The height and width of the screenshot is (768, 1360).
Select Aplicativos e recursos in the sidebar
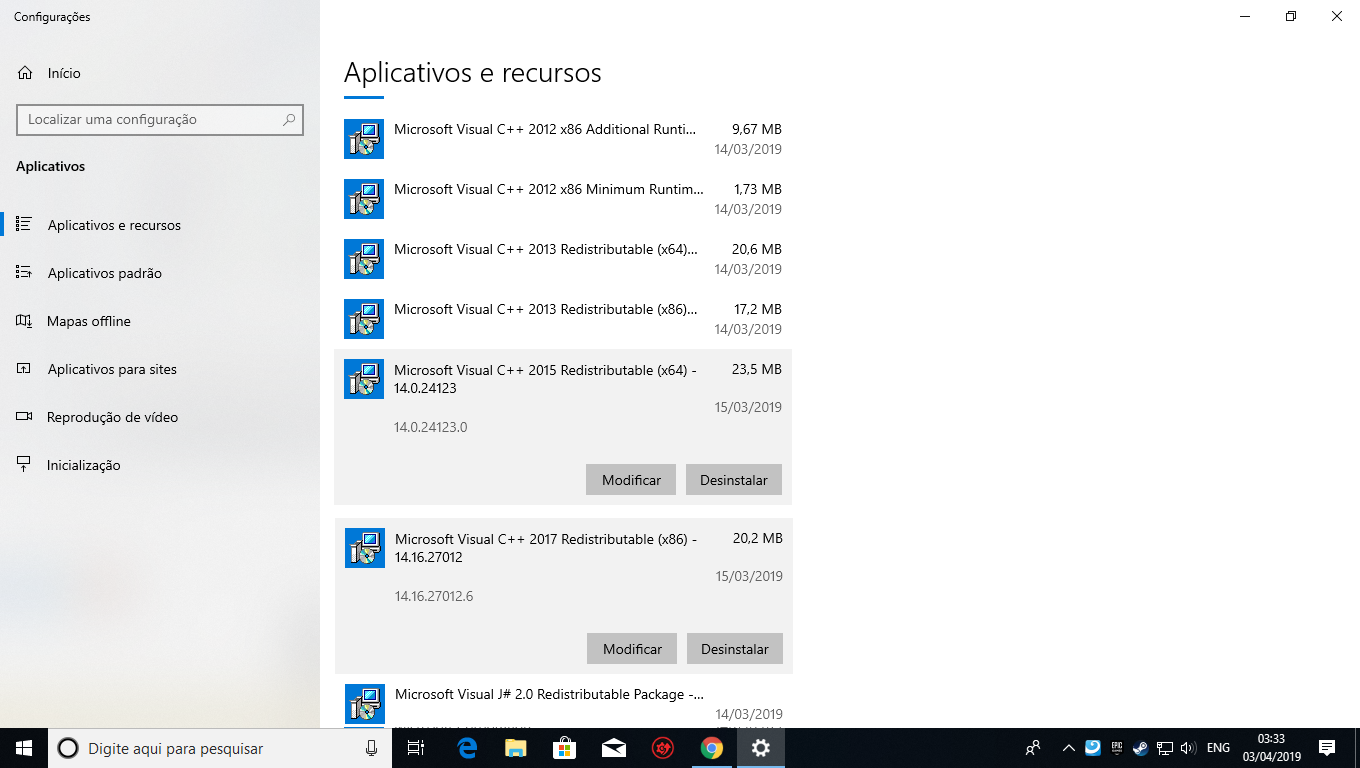click(x=160, y=225)
